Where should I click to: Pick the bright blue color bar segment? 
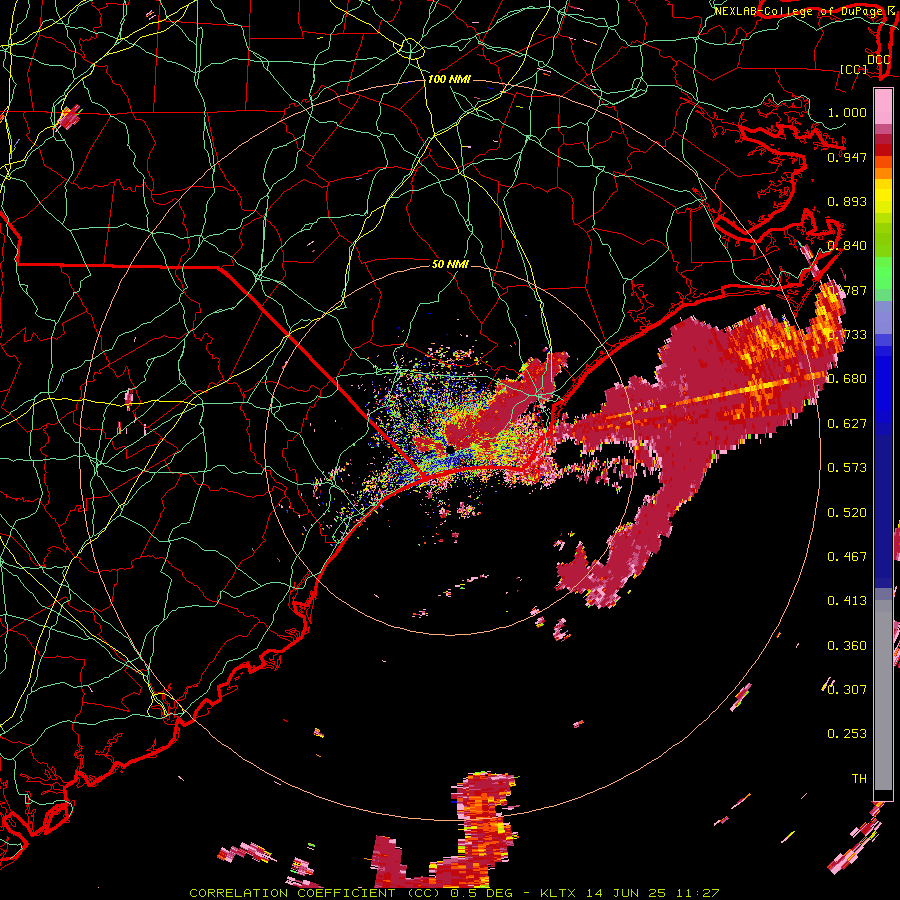point(883,390)
